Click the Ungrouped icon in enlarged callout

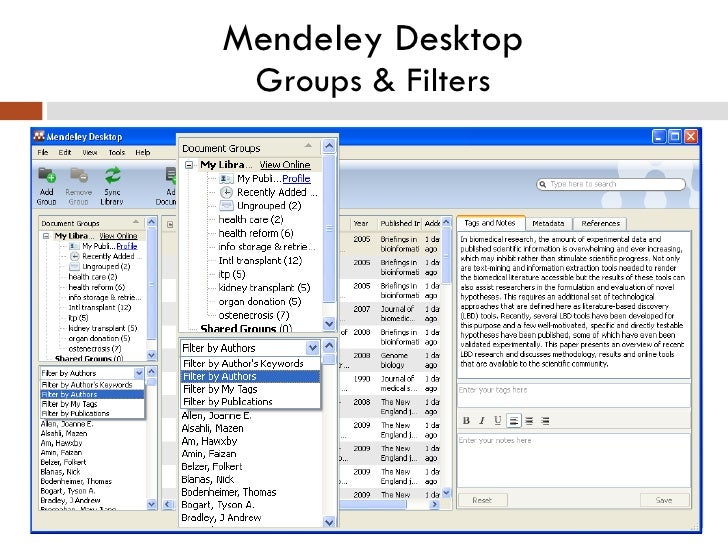[x=226, y=206]
